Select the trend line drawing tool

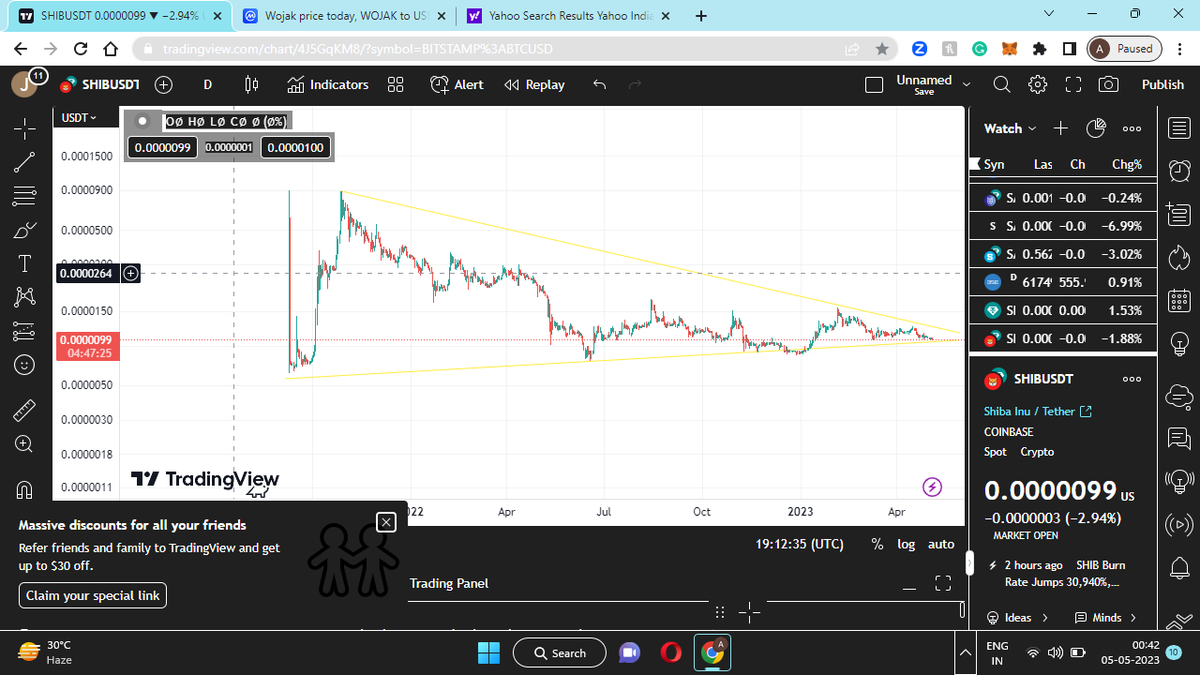pos(25,160)
